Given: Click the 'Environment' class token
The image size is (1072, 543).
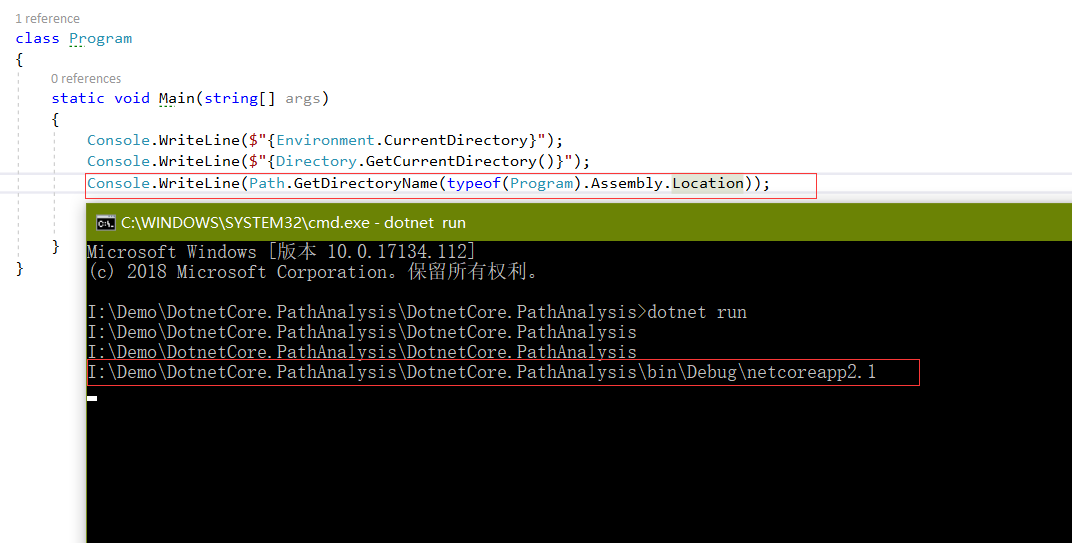Looking at the screenshot, I should coord(325,140).
